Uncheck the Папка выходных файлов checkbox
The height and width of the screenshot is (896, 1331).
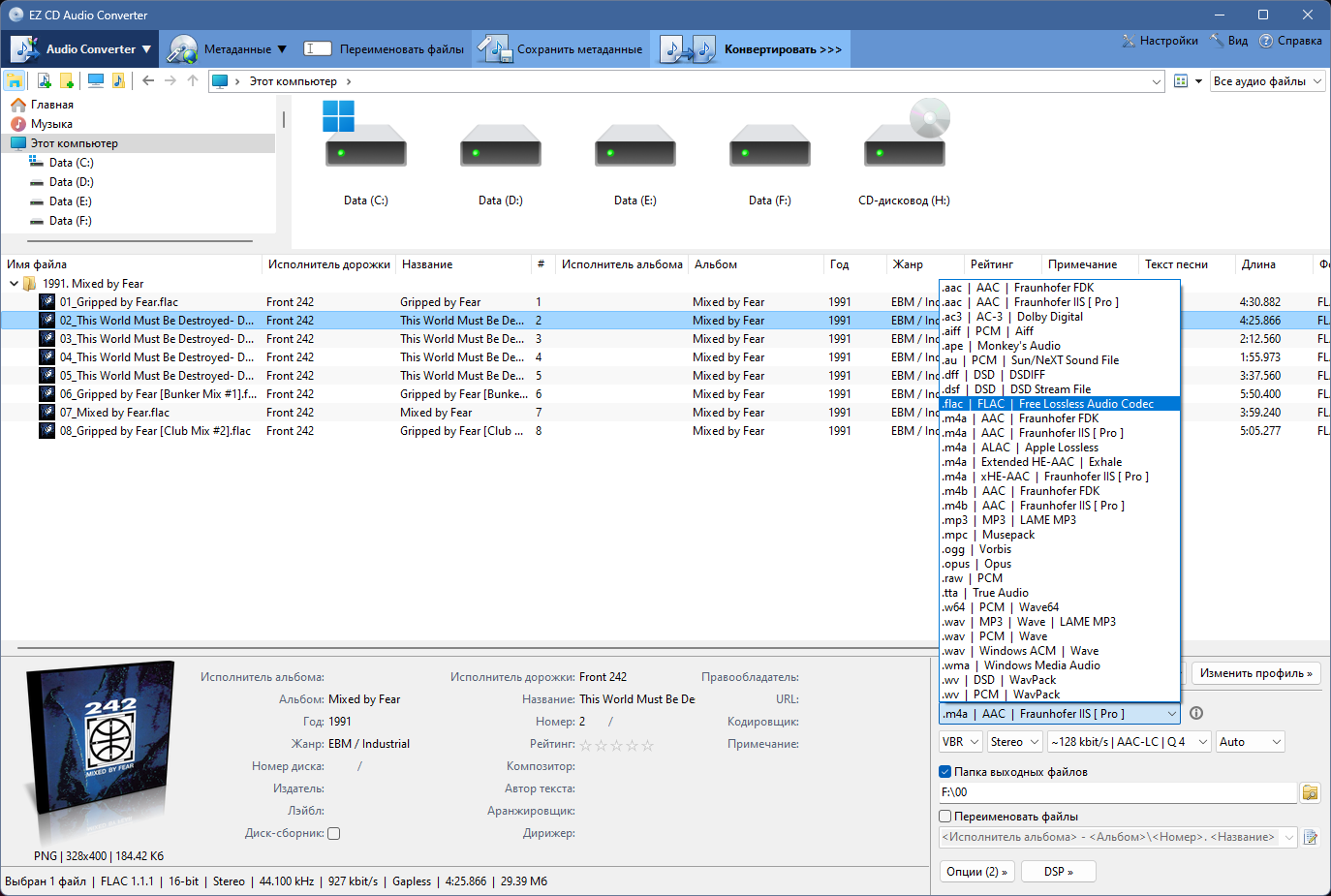pyautogui.click(x=944, y=772)
